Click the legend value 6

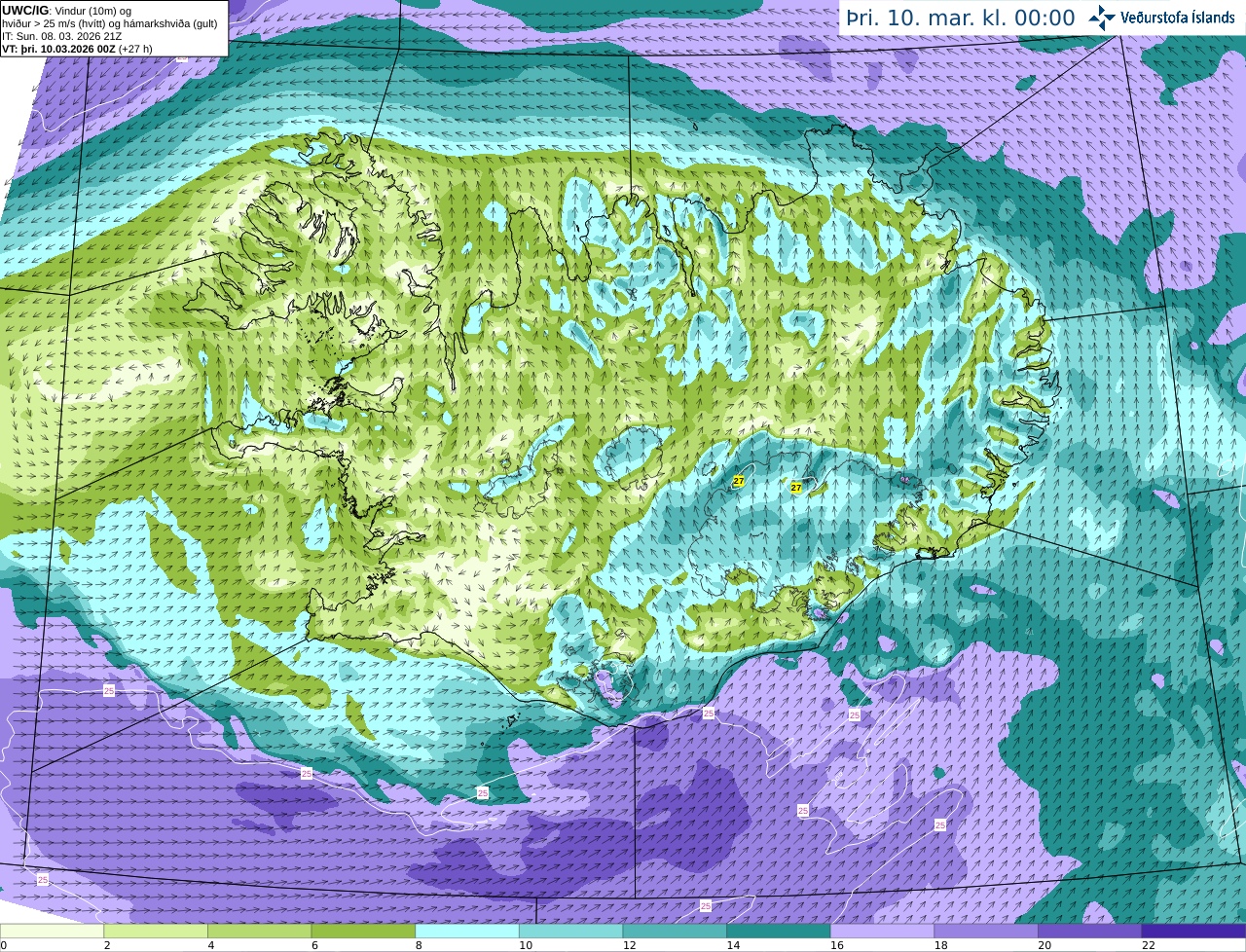315,945
